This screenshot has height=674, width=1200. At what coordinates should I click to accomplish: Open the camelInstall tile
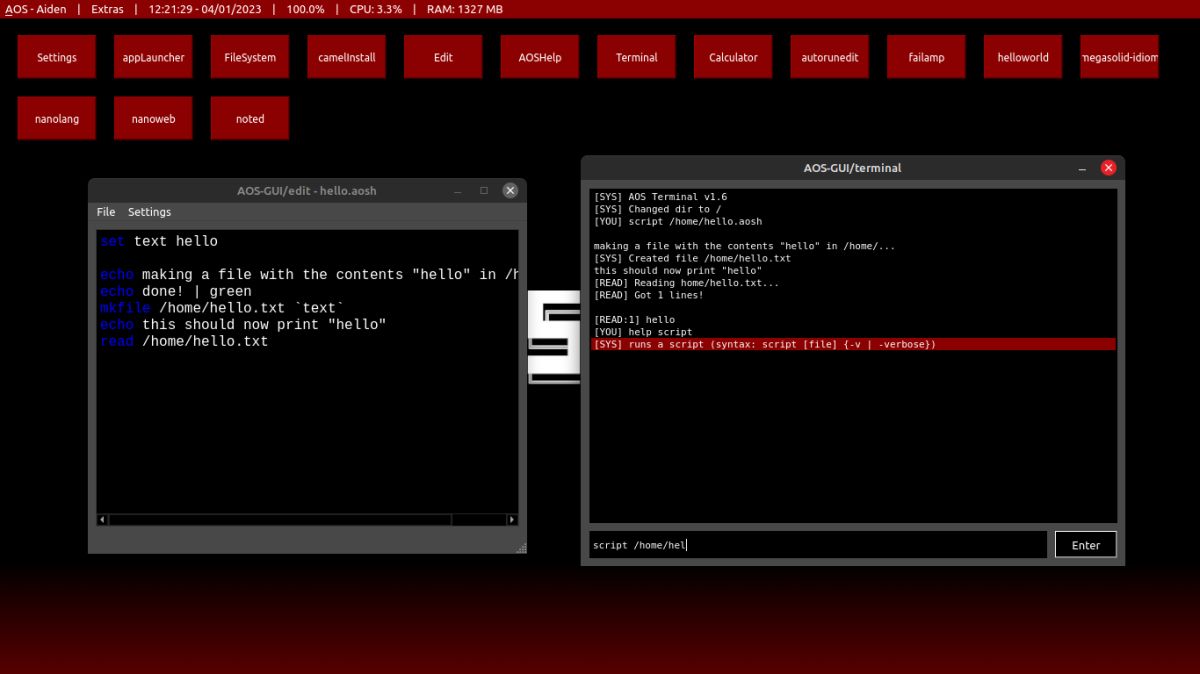(347, 57)
